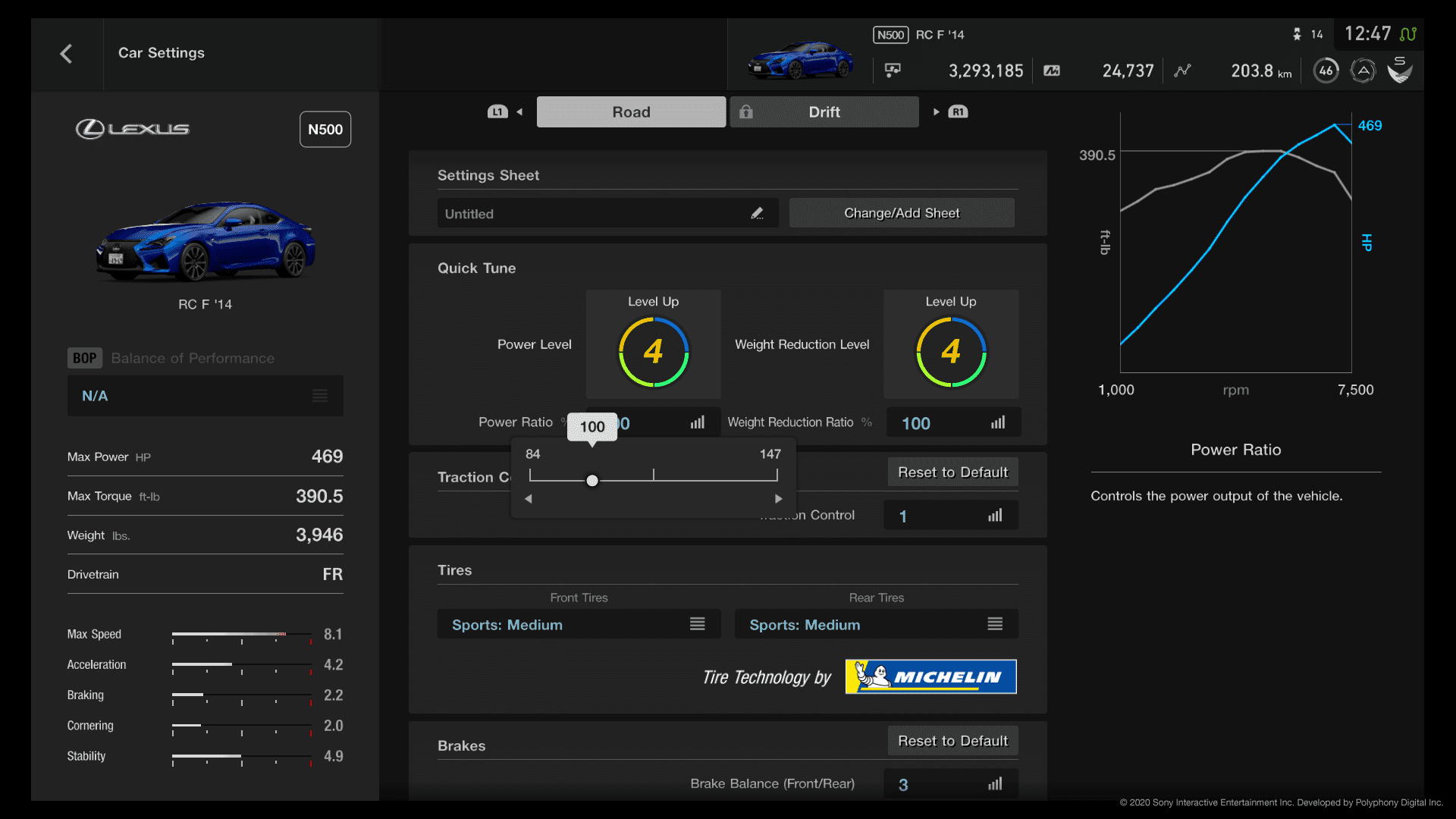This screenshot has height=819, width=1456.
Task: Click the pencil edit icon for sheet name
Action: [x=757, y=214]
